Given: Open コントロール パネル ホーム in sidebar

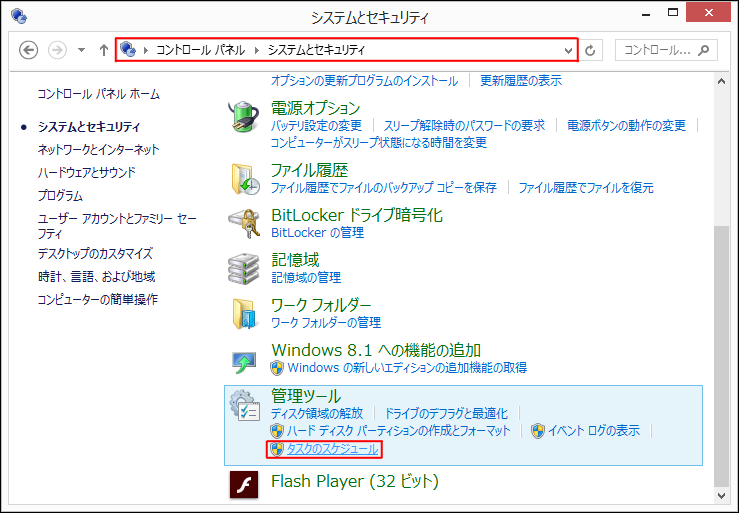Looking at the screenshot, I should 99,94.
